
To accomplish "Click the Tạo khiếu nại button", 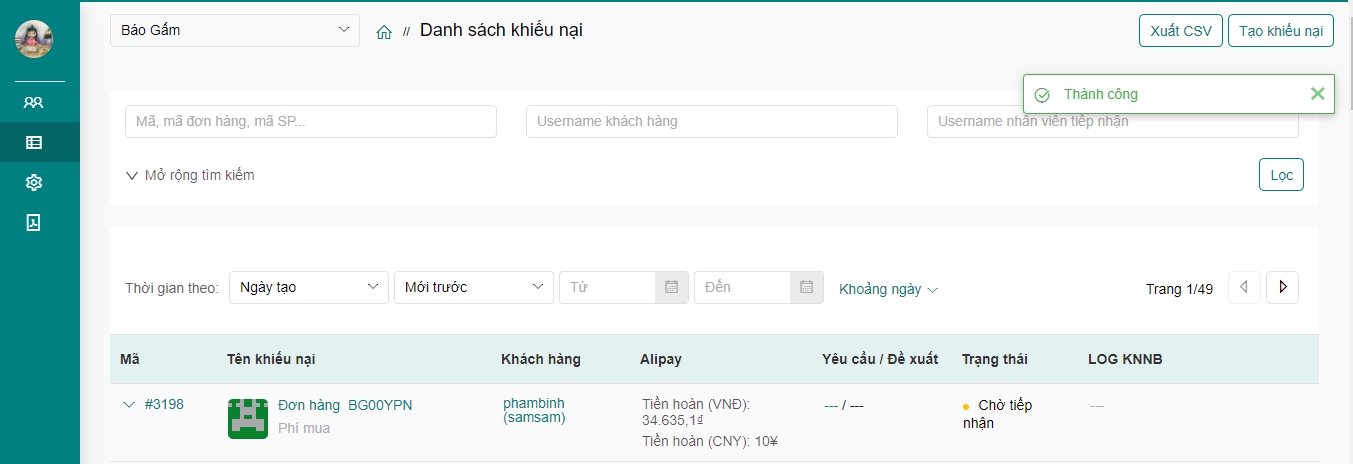I will 1280,31.
